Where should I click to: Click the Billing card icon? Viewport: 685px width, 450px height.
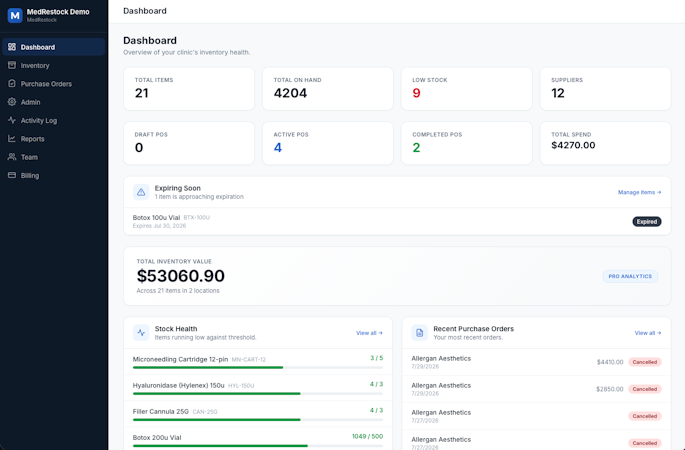tap(12, 175)
